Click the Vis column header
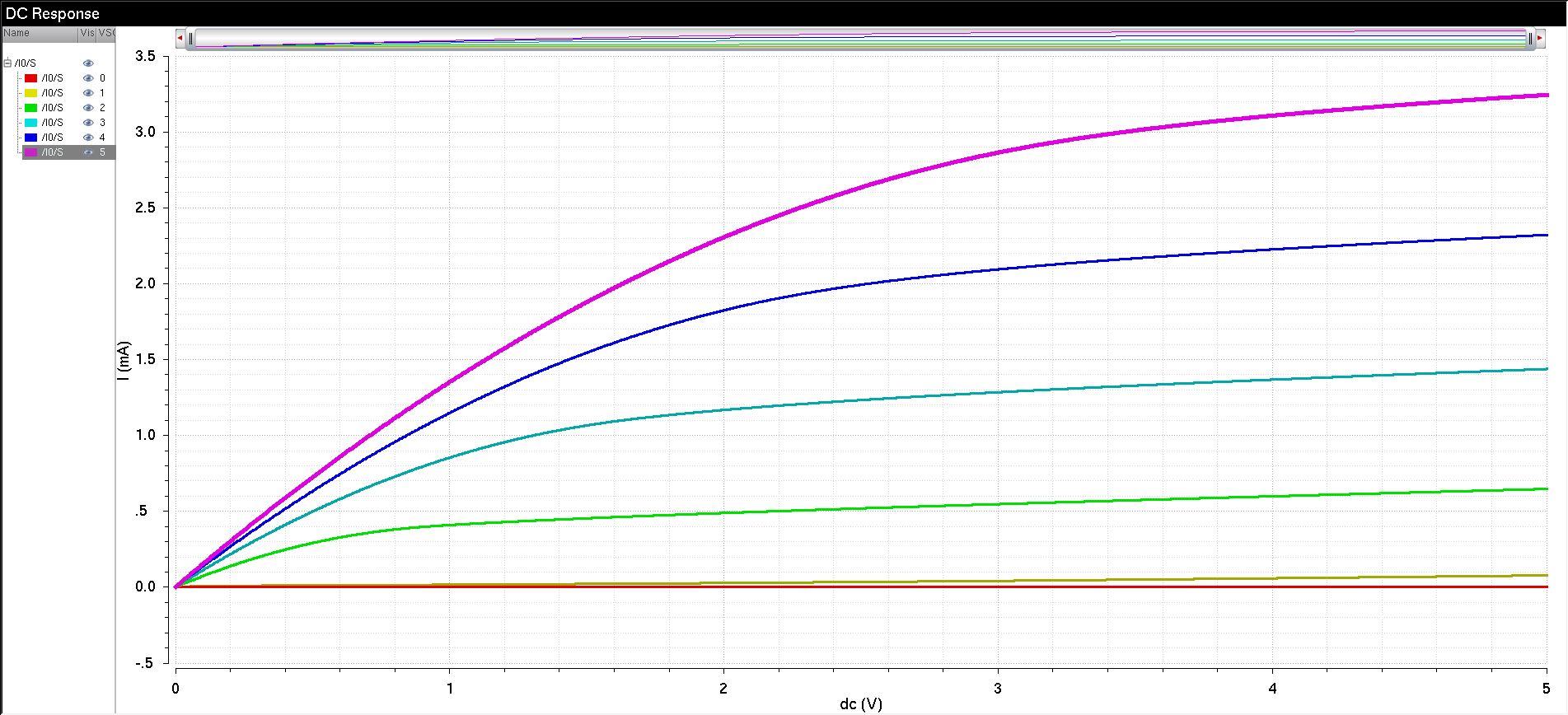The width and height of the screenshot is (1568, 715). pyautogui.click(x=87, y=34)
